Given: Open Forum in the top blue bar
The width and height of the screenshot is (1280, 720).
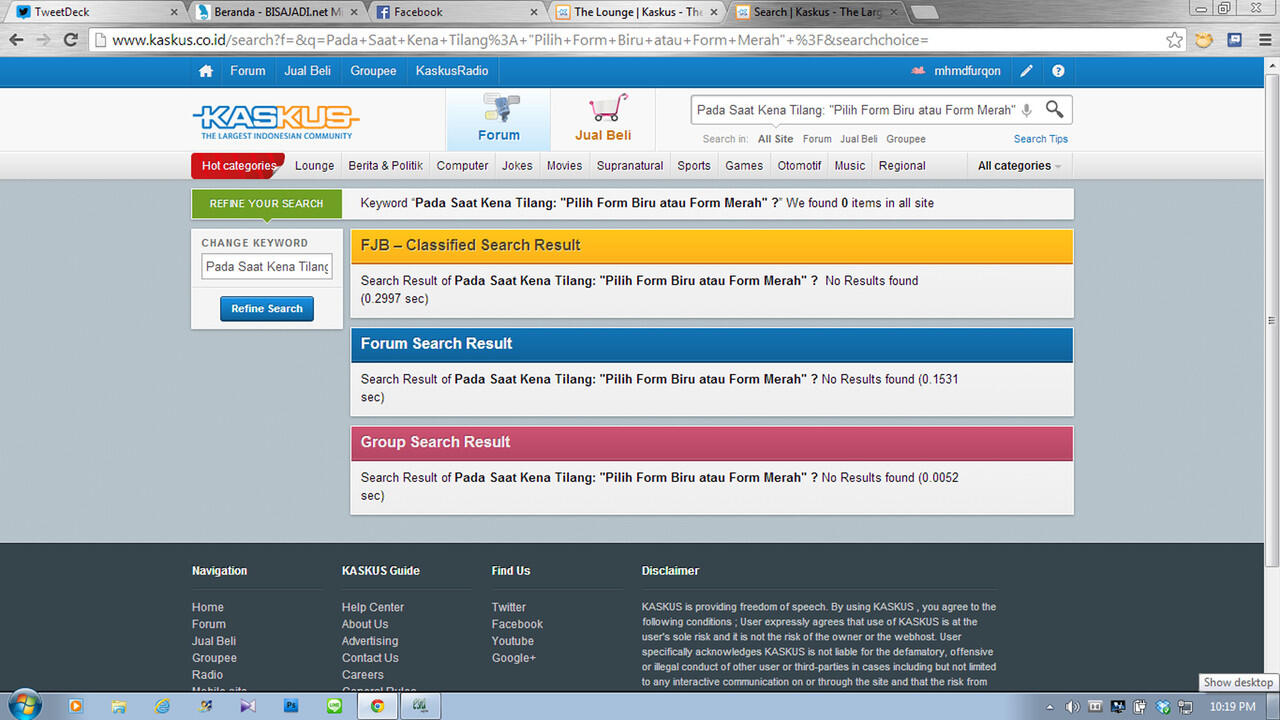Looking at the screenshot, I should click(248, 71).
